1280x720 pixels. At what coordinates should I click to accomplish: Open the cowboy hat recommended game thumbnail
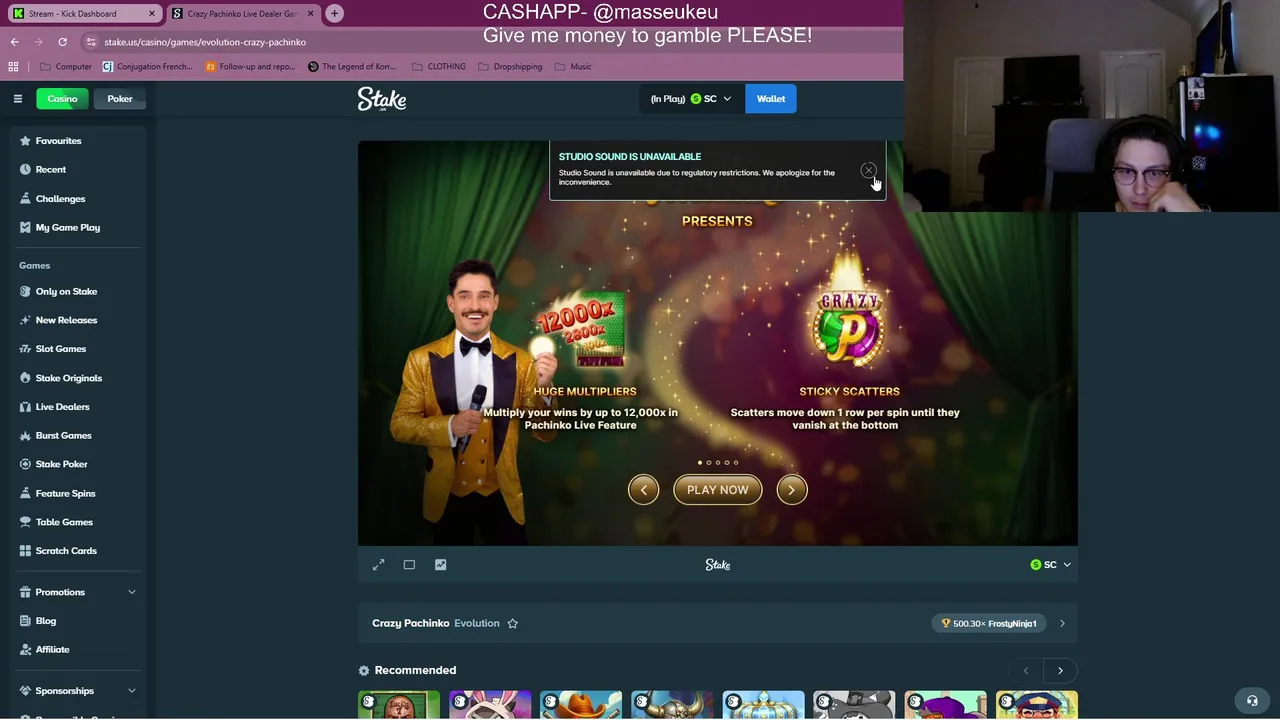click(x=581, y=705)
